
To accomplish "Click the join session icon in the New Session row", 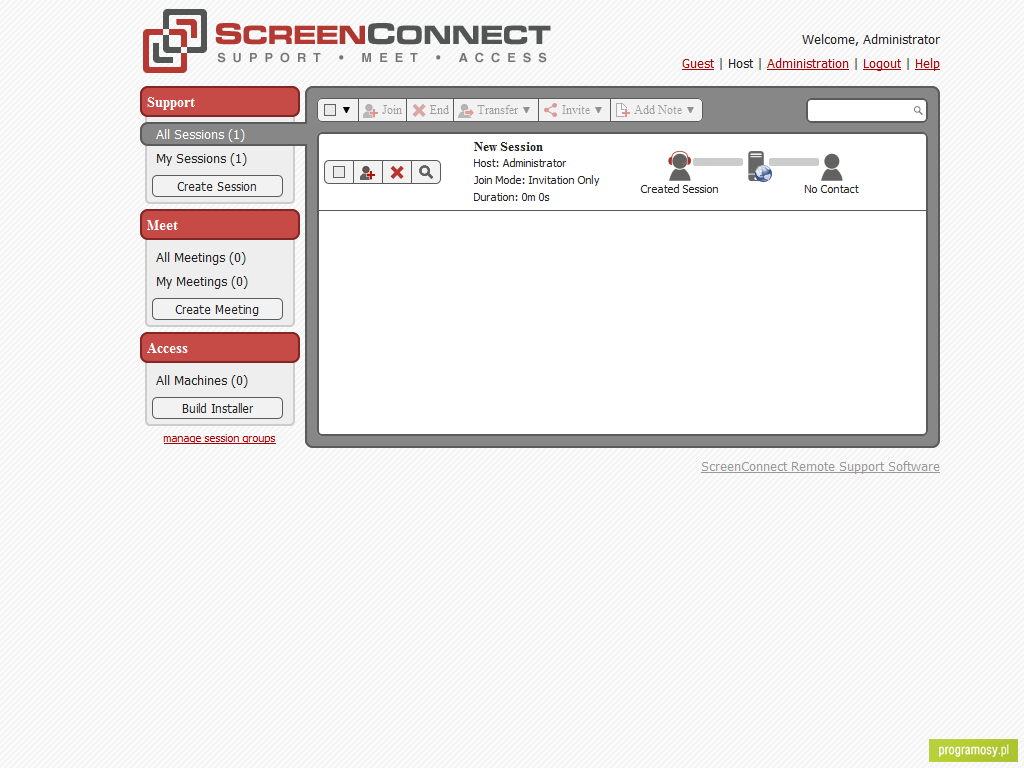I will [368, 172].
